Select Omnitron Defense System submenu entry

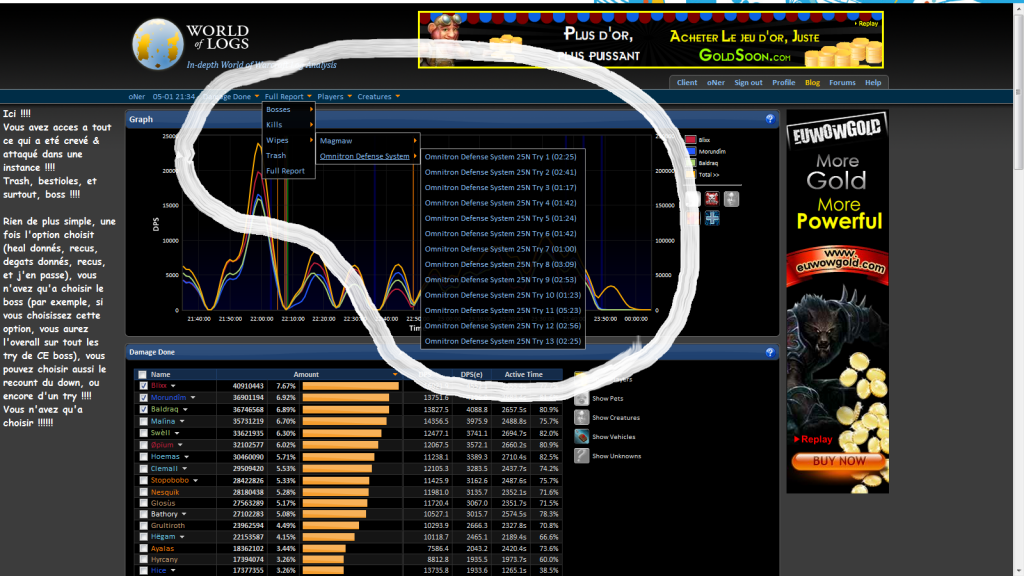click(x=368, y=157)
